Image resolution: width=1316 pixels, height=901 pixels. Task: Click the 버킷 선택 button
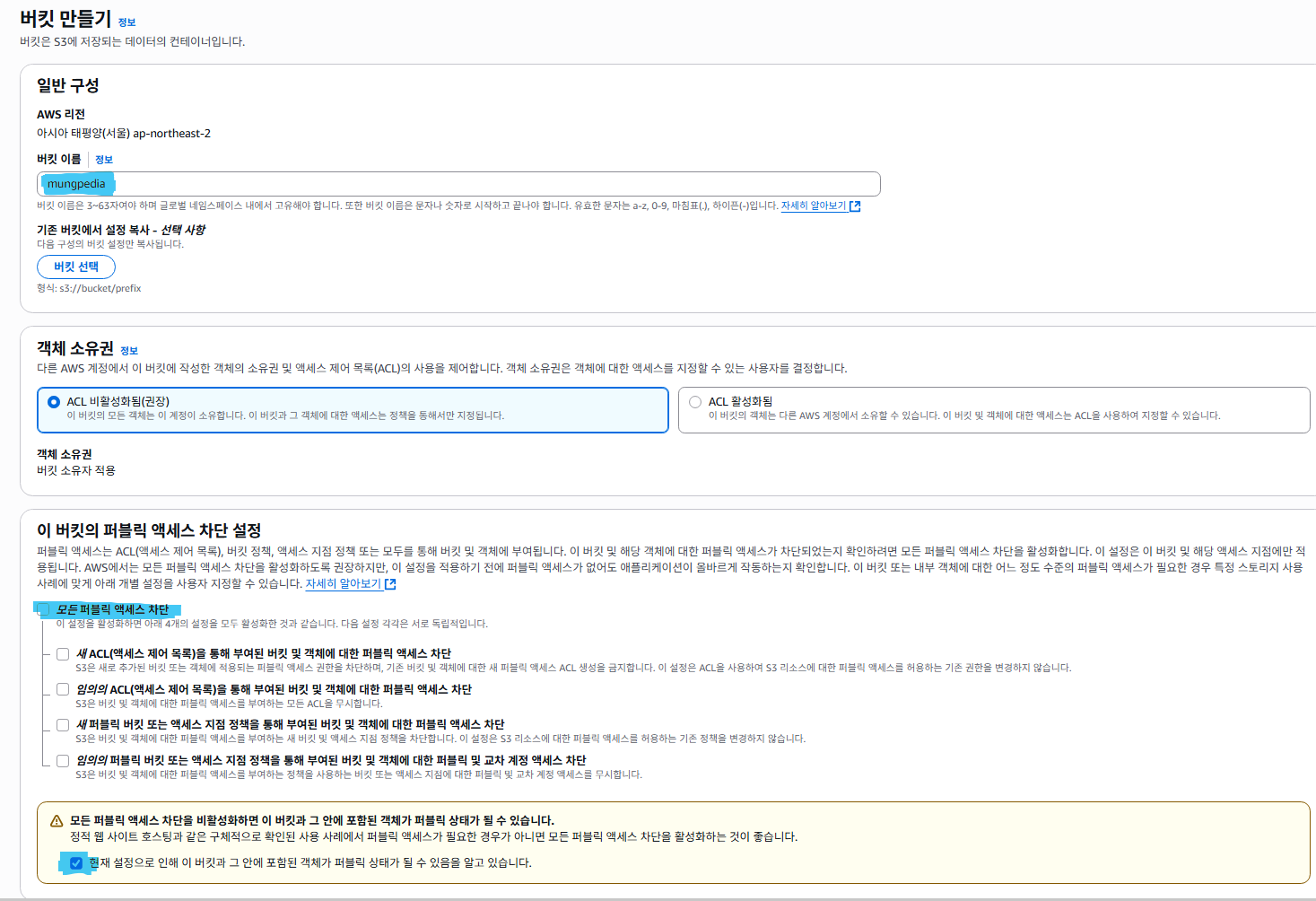click(x=76, y=267)
